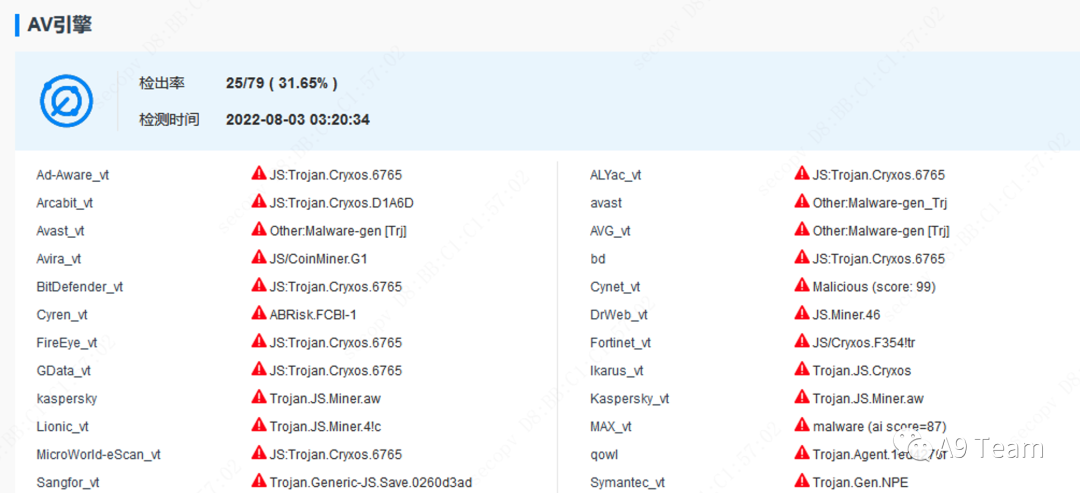Click the warning triangle in Ikarus_vt row

802,369
